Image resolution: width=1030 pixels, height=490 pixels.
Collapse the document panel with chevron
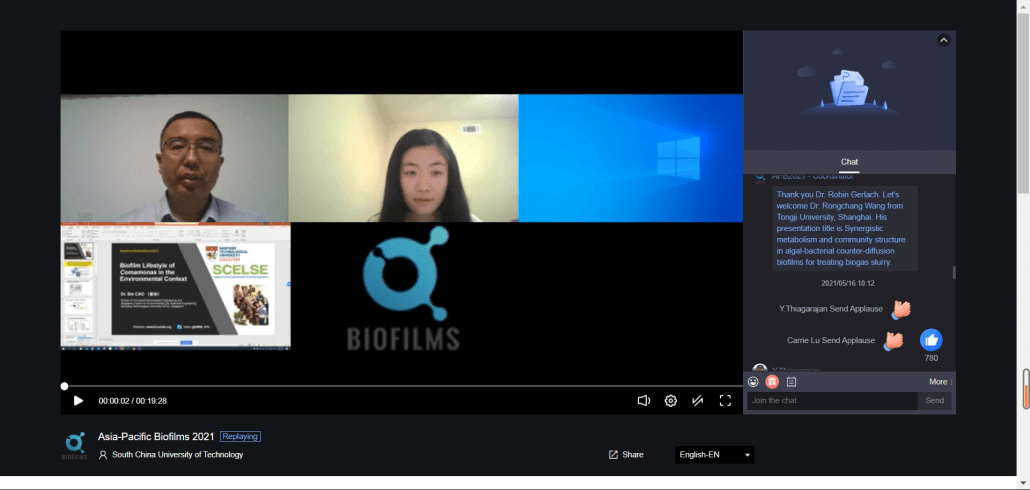pyautogui.click(x=943, y=40)
